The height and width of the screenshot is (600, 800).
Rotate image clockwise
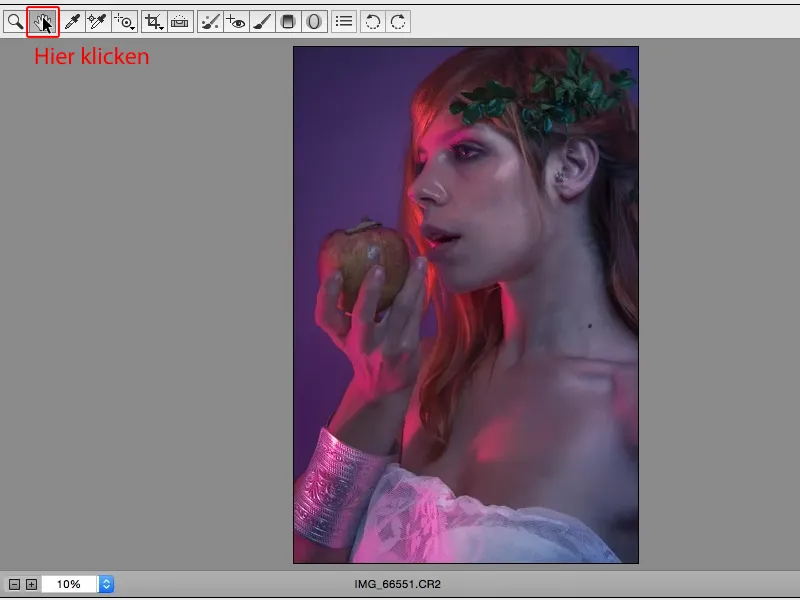398,22
